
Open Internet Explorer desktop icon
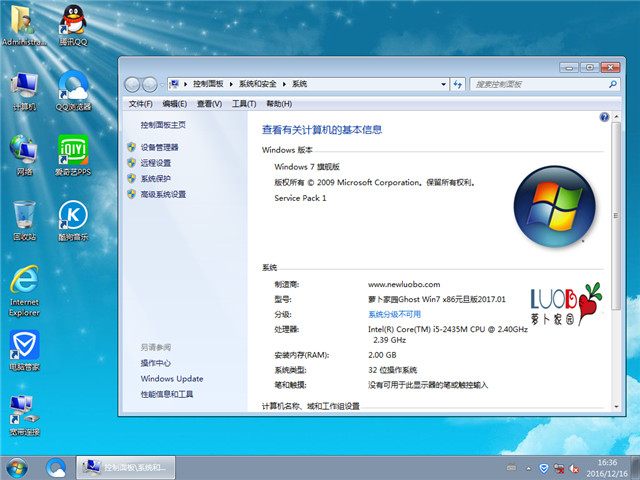point(24,291)
